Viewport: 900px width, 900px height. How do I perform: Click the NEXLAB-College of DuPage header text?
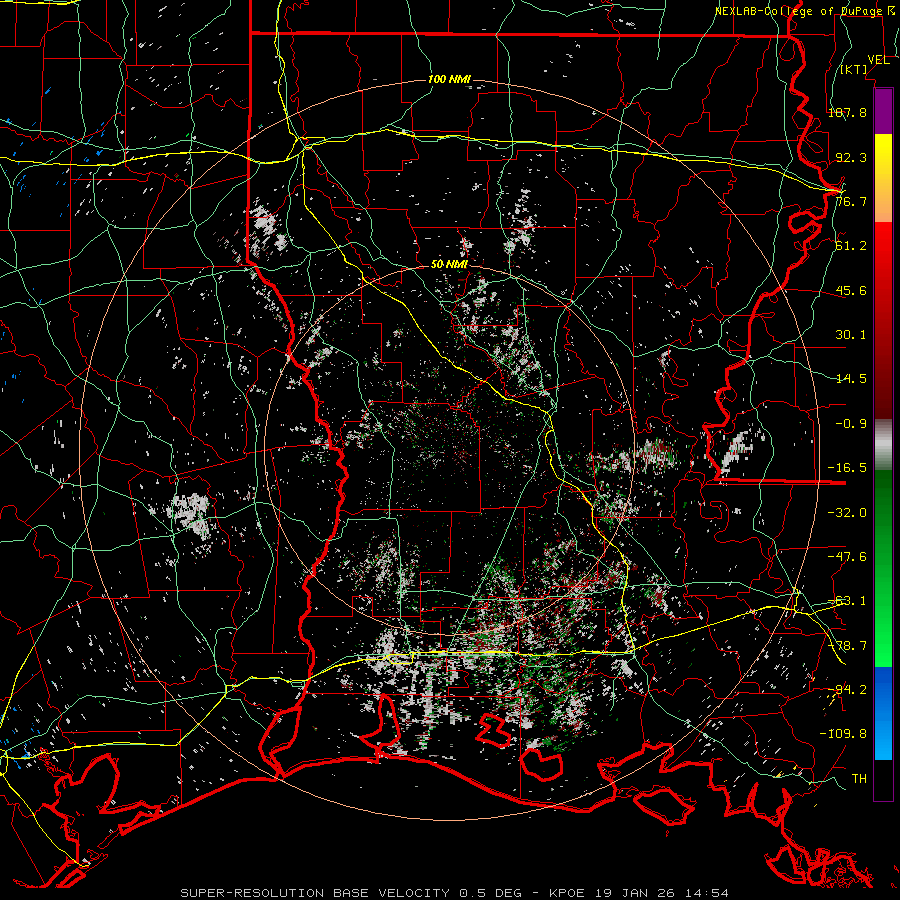tap(800, 11)
